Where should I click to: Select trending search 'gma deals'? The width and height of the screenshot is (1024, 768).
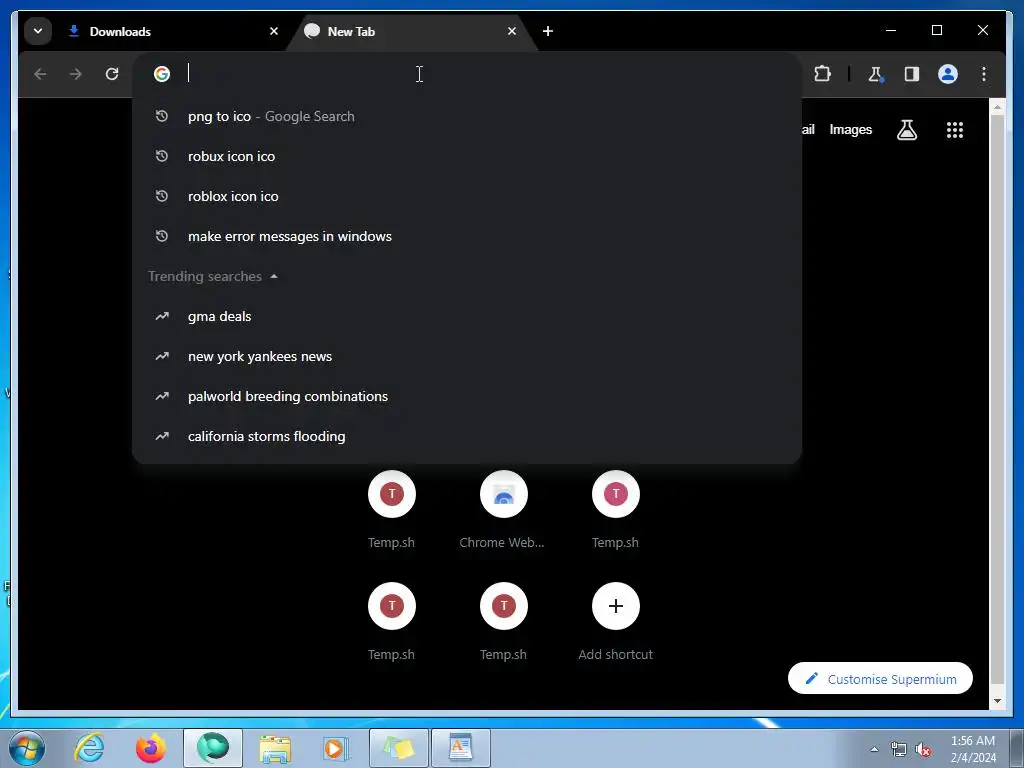tap(467, 316)
